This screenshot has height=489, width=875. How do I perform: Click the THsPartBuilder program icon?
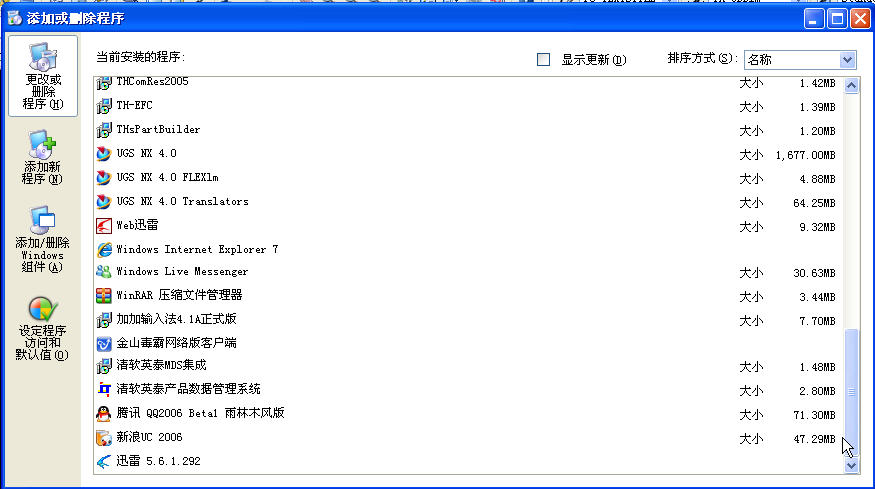click(104, 130)
